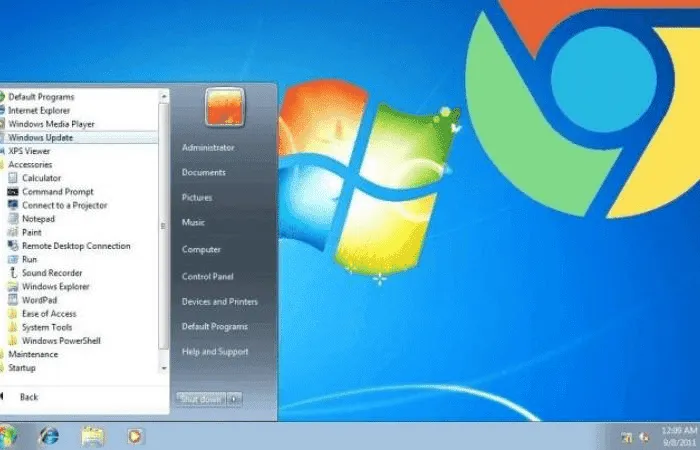Open Calculator from Accessories list

pos(41,178)
